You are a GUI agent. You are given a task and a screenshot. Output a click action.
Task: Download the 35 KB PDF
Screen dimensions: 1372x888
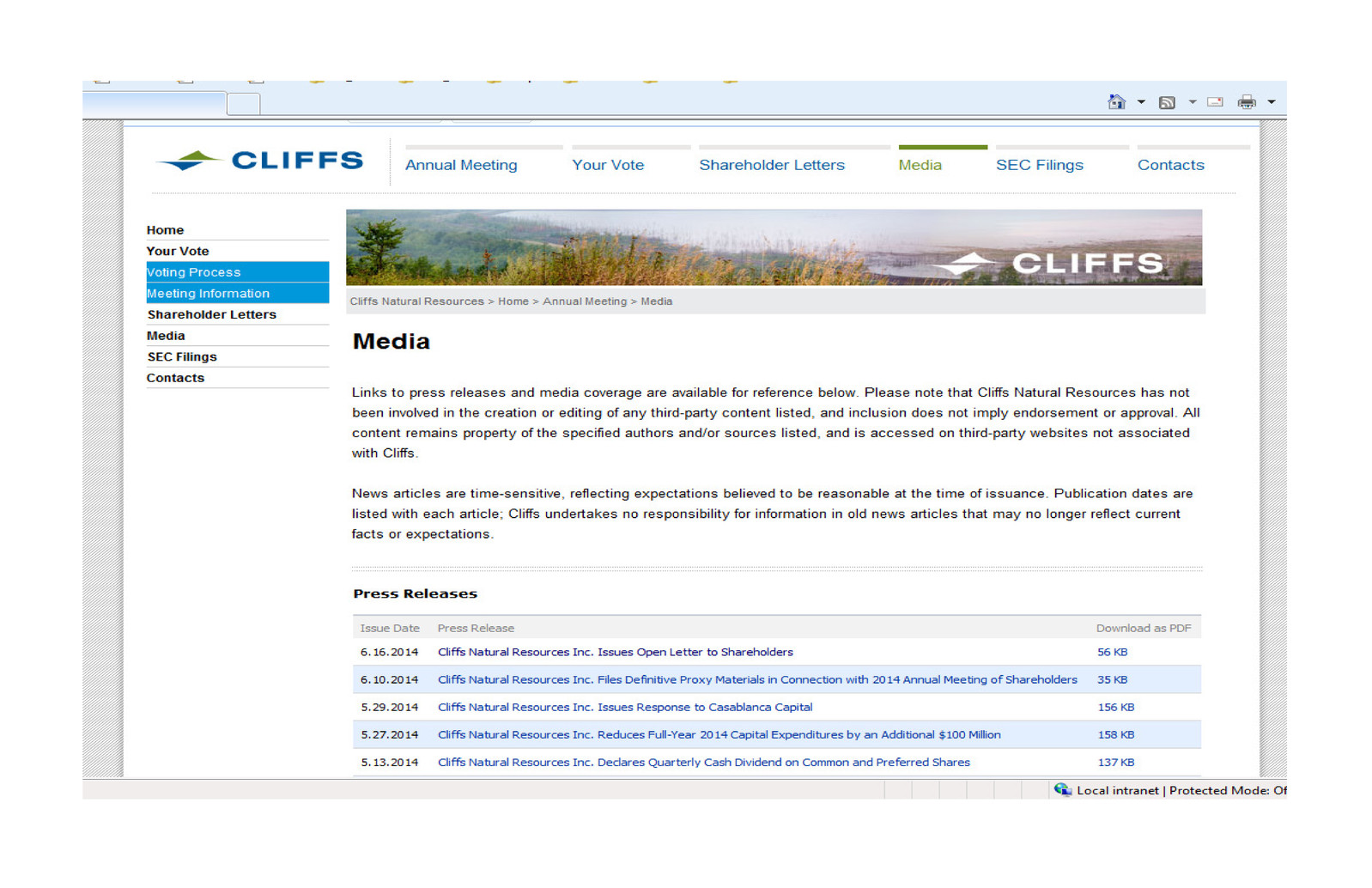(1112, 679)
